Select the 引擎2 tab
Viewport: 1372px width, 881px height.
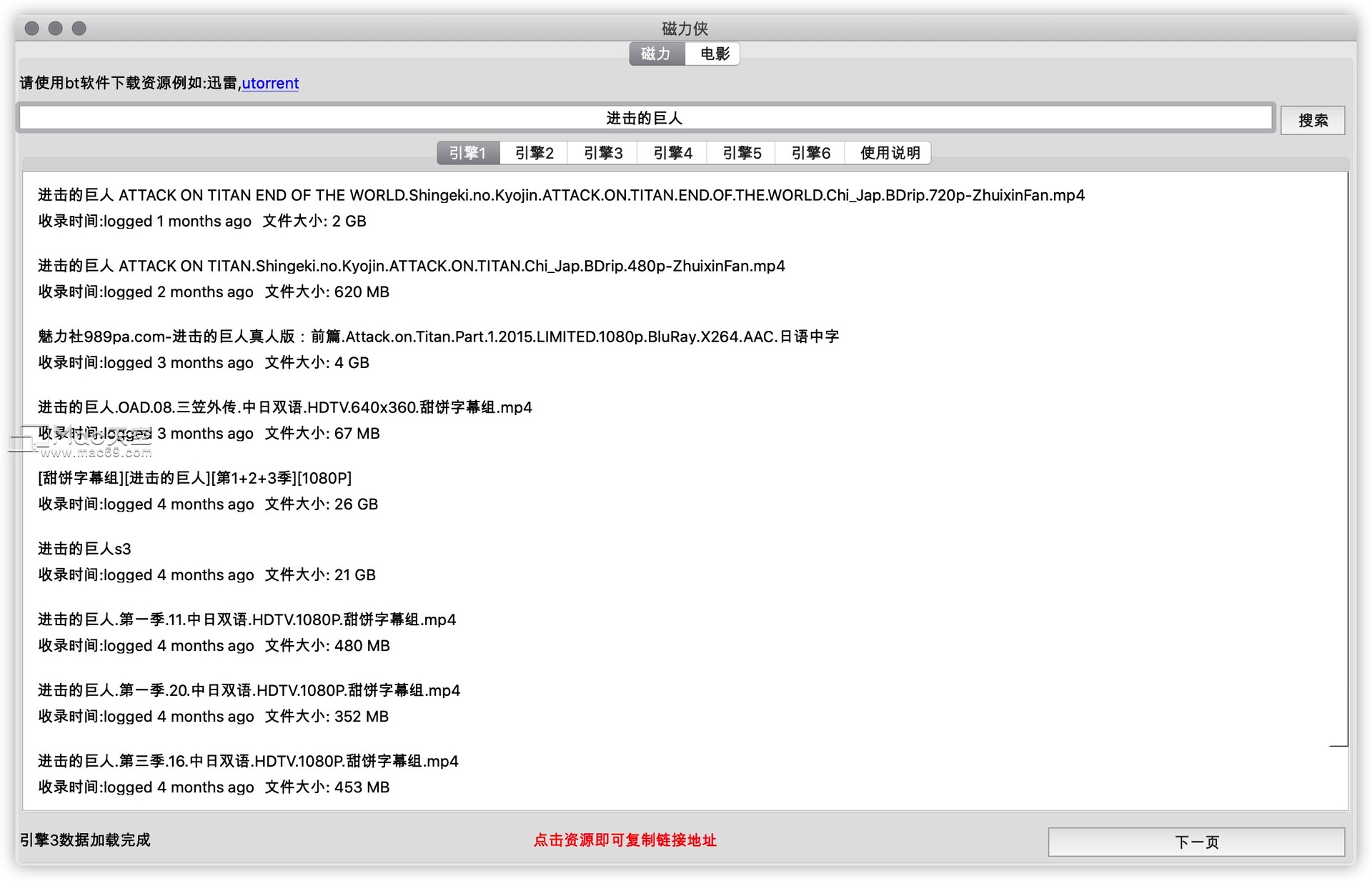tap(534, 153)
